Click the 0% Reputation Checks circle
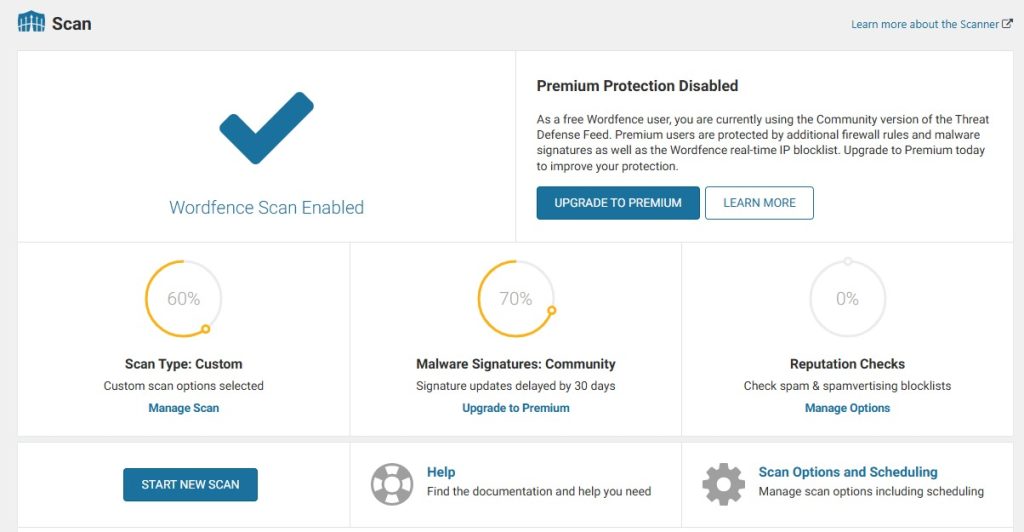This screenshot has width=1024, height=532. tap(847, 298)
